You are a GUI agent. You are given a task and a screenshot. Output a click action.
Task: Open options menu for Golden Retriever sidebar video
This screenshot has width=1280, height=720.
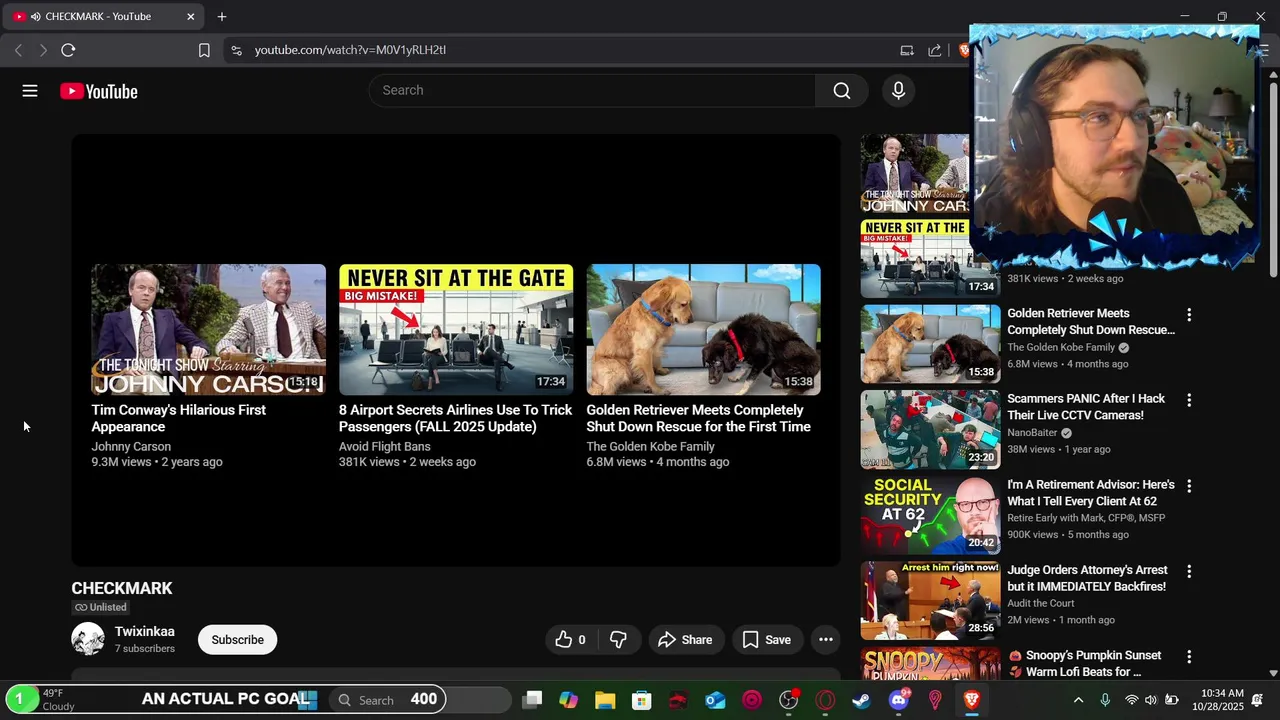tap(1189, 315)
